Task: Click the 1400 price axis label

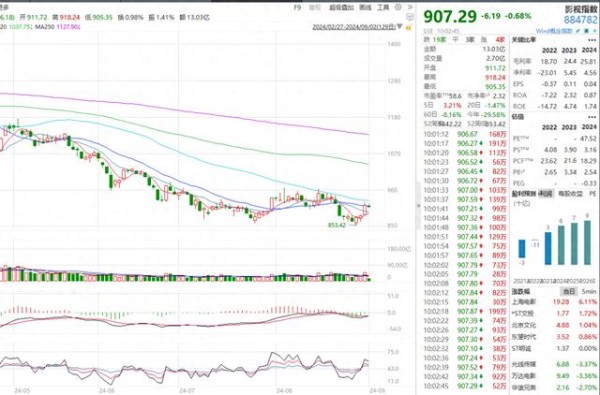Action: tap(394, 44)
